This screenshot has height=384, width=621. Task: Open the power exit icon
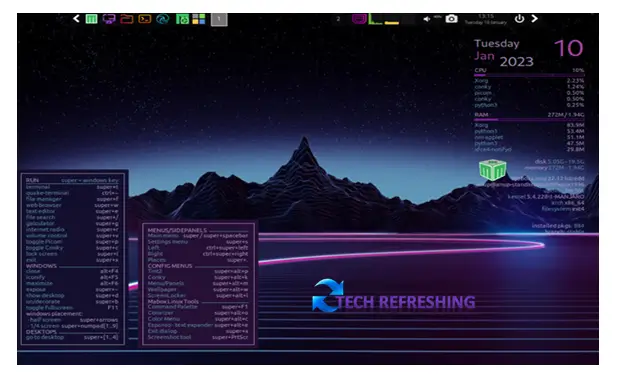click(x=519, y=19)
